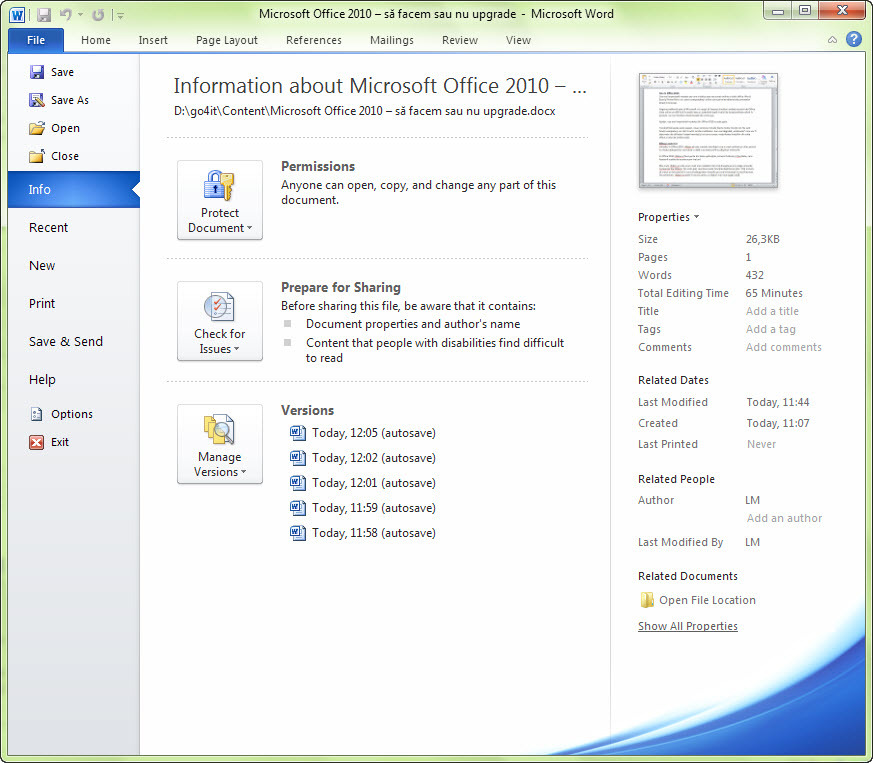Open autosave version Today, 11:59
Screen dimensions: 873x763
tap(363, 508)
